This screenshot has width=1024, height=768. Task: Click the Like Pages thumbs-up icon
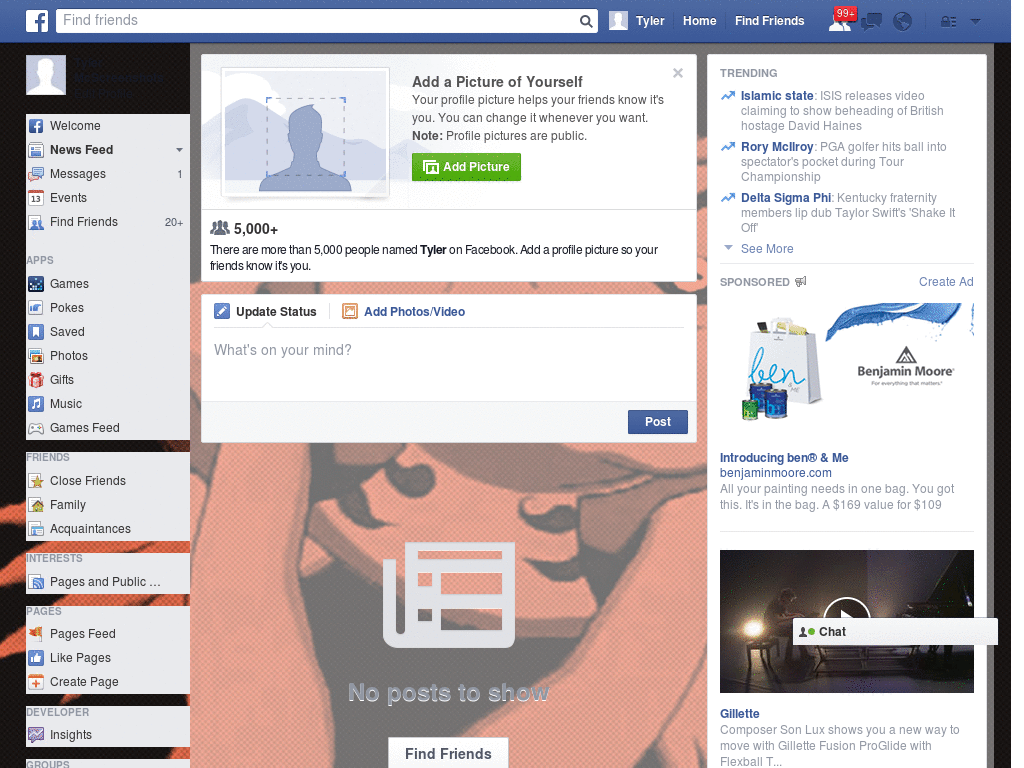coord(36,658)
